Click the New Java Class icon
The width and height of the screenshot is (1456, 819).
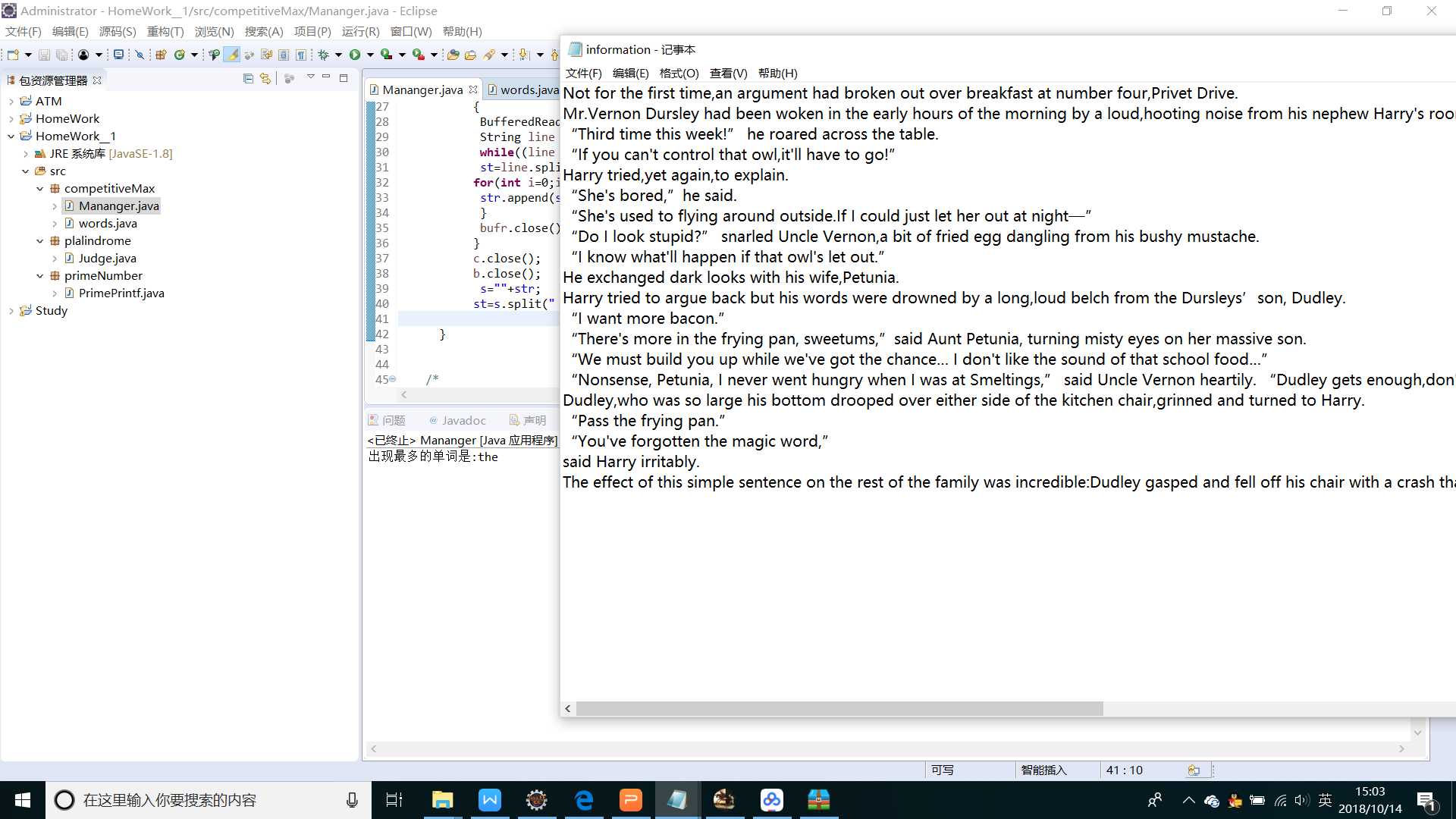pyautogui.click(x=180, y=55)
